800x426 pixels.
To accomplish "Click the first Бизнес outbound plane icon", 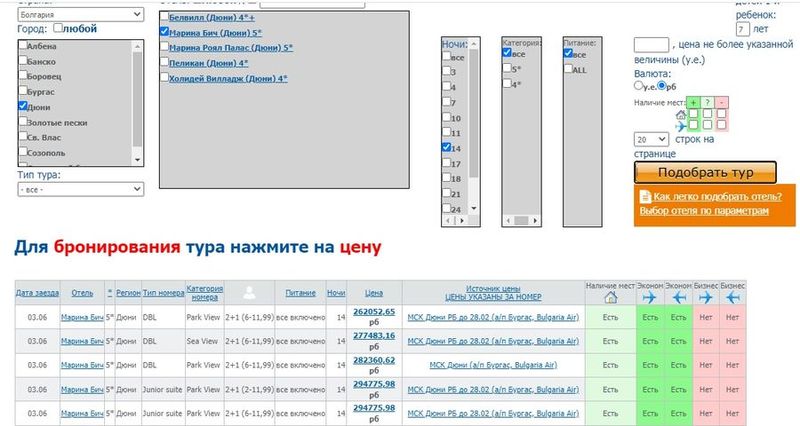I will pos(706,298).
